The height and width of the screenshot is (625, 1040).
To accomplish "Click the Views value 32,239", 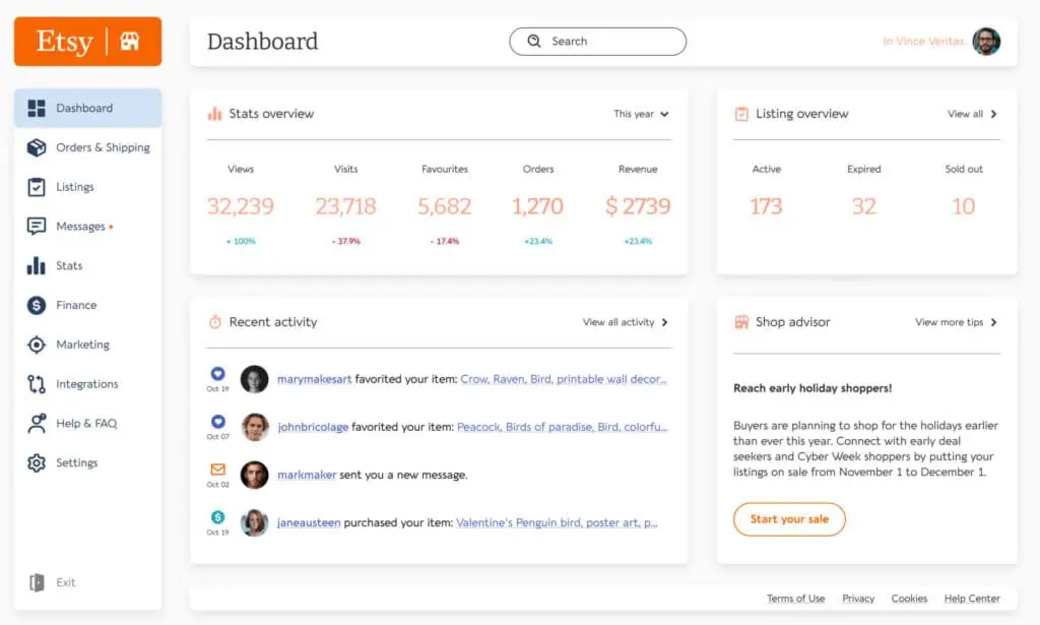I will (x=240, y=206).
